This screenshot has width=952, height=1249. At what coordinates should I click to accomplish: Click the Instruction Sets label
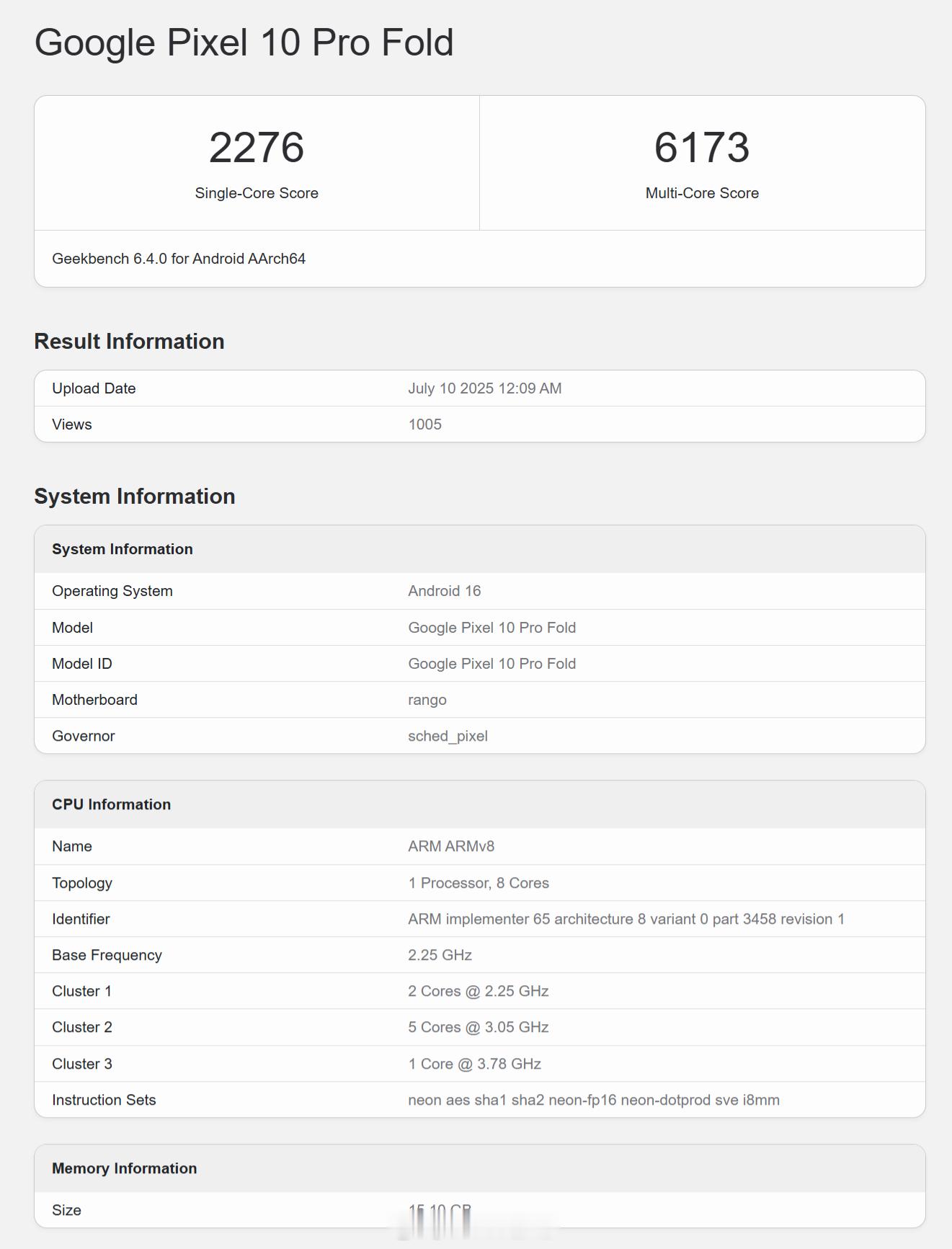(x=104, y=1100)
